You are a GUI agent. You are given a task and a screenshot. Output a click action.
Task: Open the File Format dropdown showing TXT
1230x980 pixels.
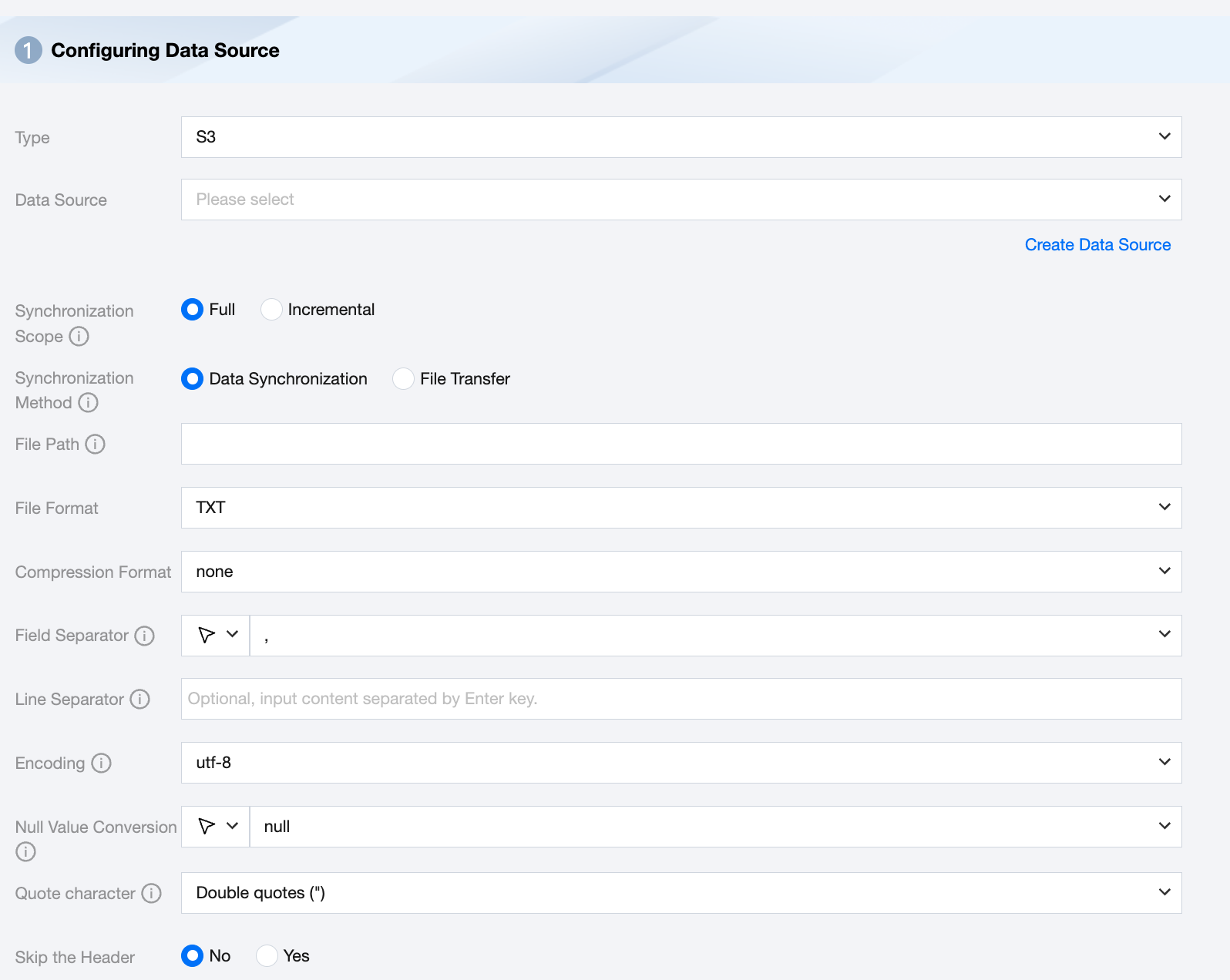click(x=681, y=508)
